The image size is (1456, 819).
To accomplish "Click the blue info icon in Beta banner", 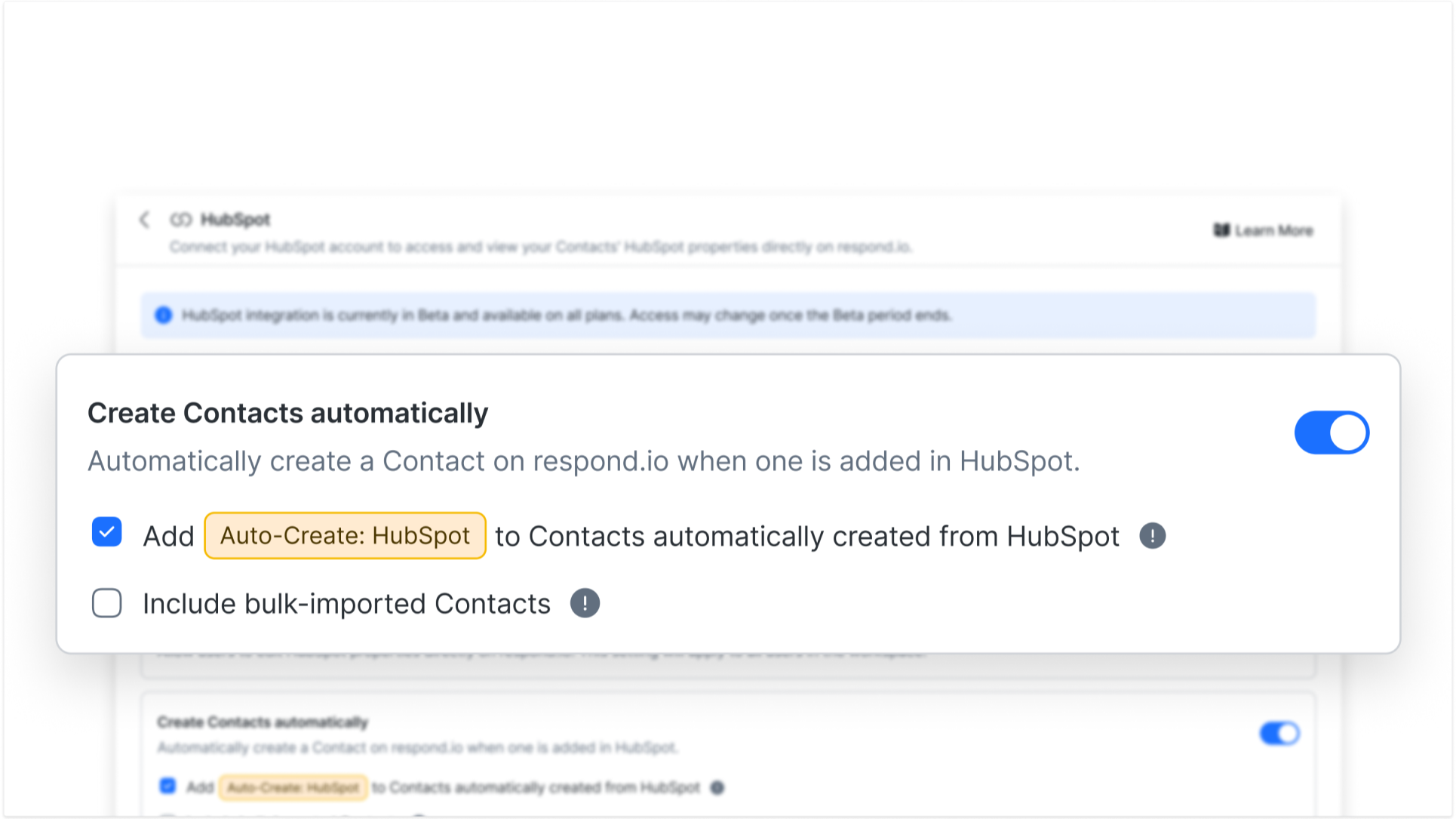I will 164,315.
